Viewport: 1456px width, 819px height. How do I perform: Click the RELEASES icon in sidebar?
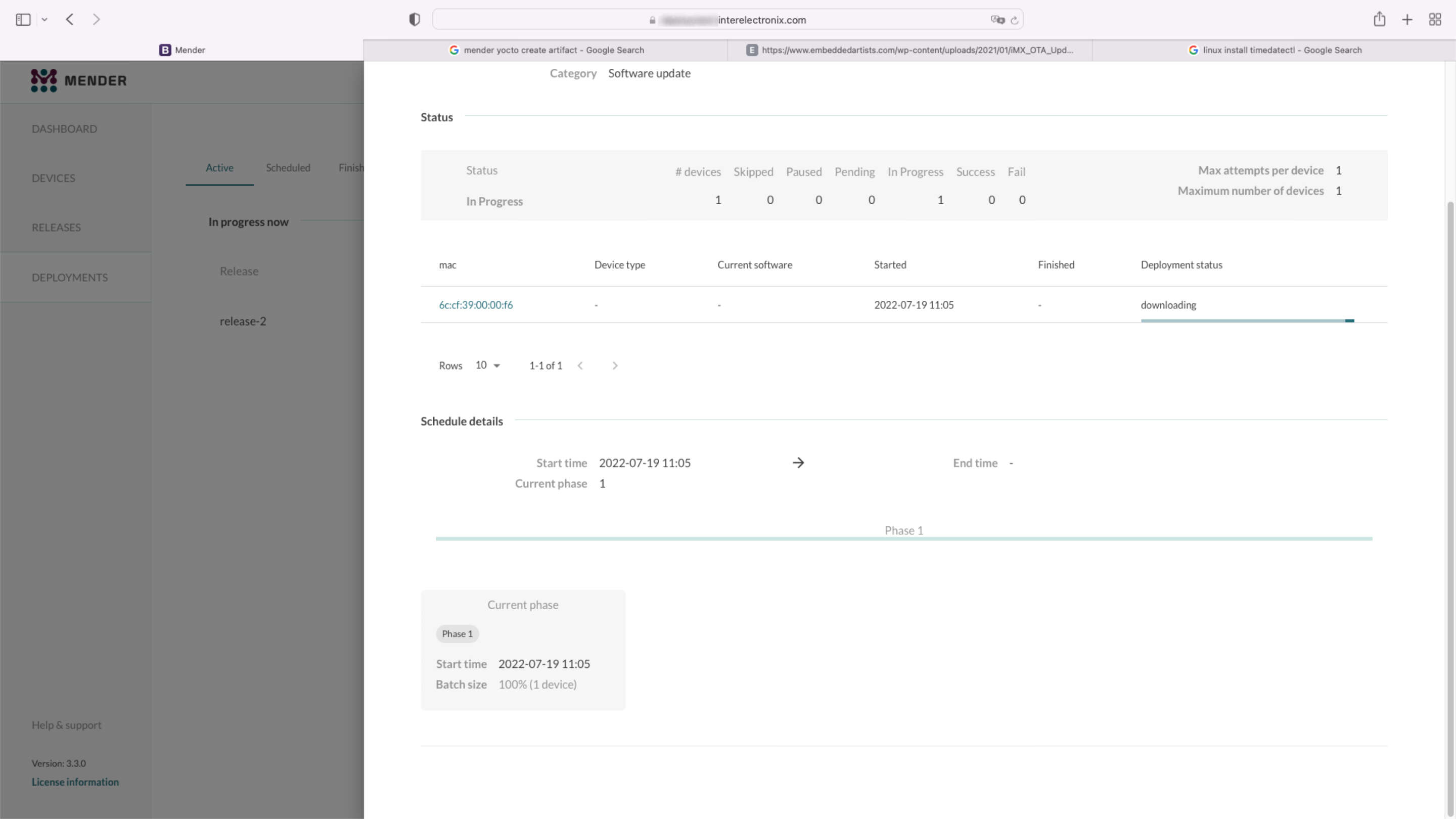[x=57, y=227]
